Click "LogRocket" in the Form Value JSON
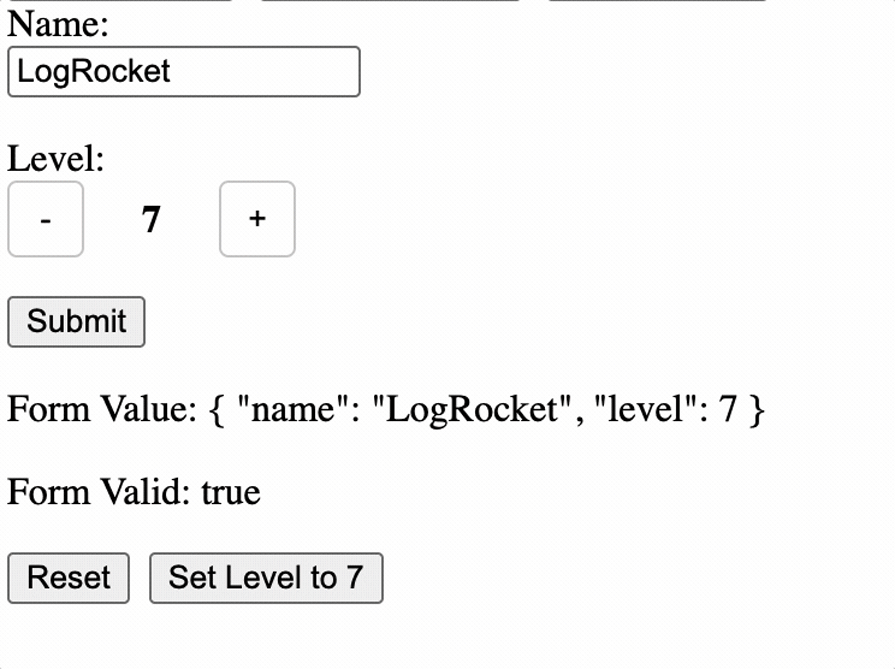This screenshot has width=895, height=669. click(x=471, y=409)
